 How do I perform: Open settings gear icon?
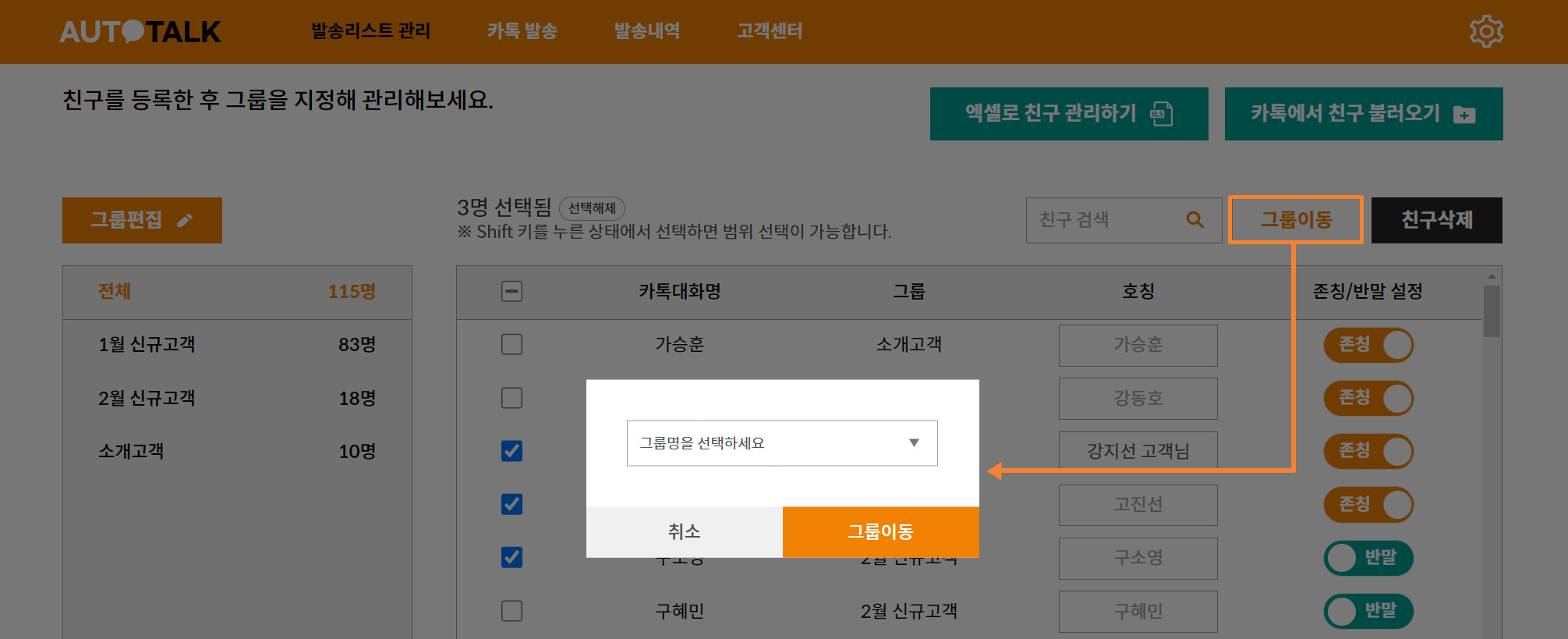(1485, 31)
